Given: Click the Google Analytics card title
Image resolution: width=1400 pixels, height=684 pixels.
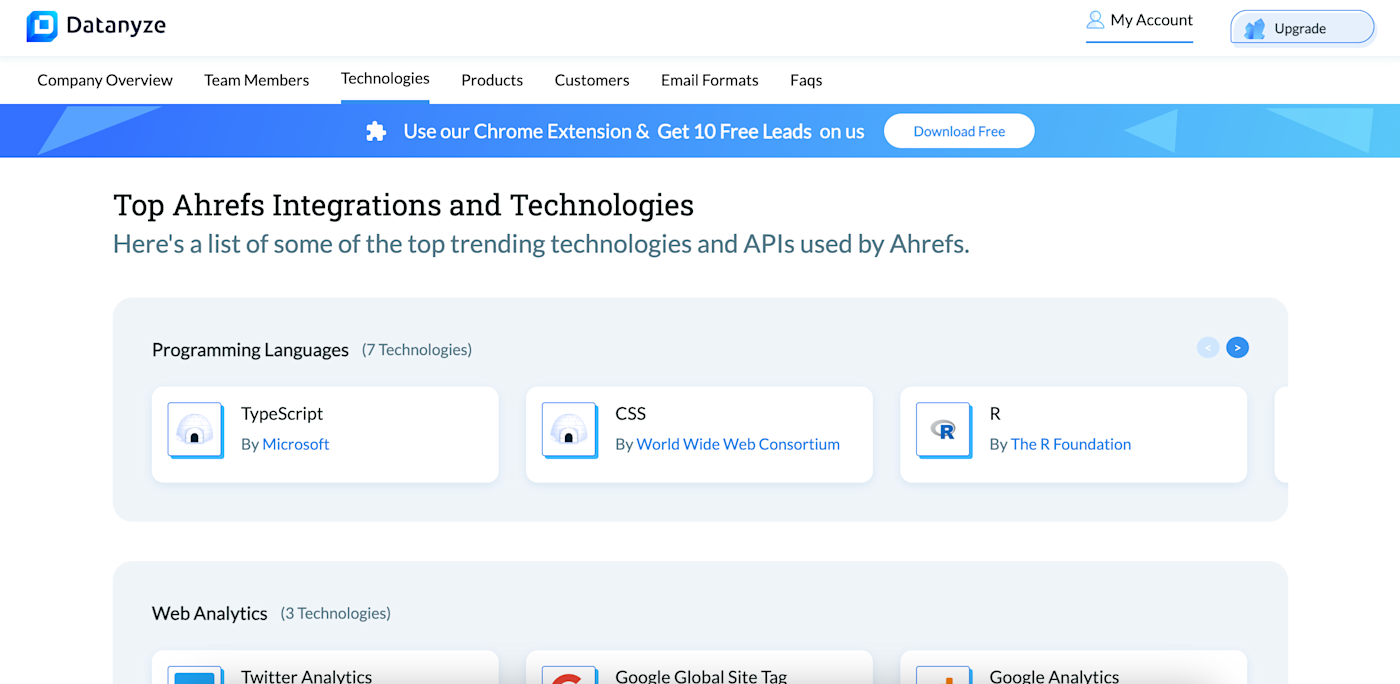Looking at the screenshot, I should click(1054, 677).
